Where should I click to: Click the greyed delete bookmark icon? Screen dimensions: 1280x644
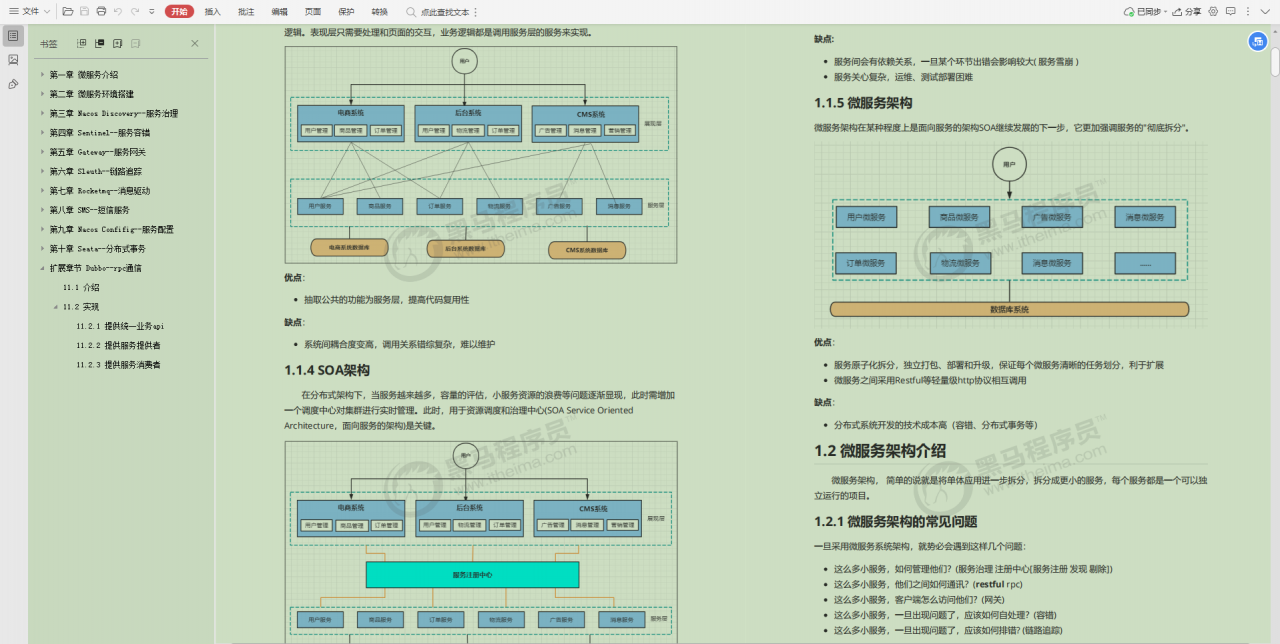pos(135,43)
